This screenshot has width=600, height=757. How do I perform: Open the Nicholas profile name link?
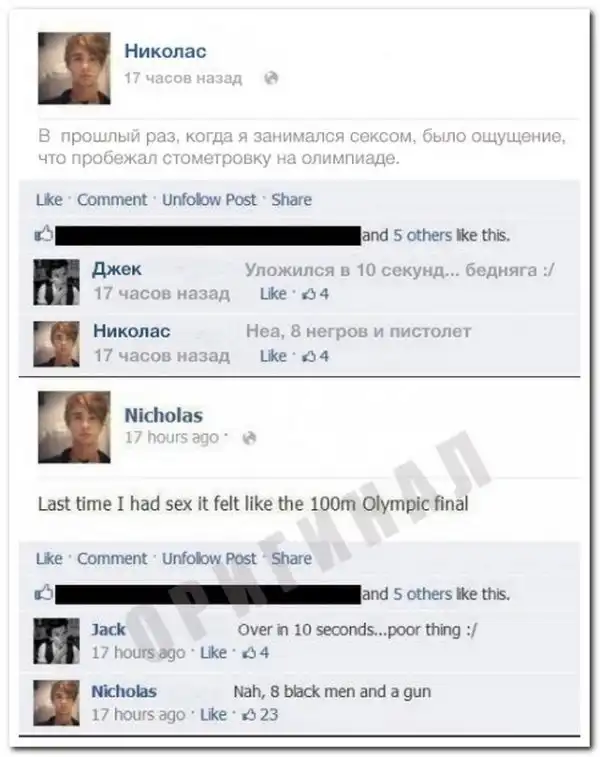(x=164, y=415)
